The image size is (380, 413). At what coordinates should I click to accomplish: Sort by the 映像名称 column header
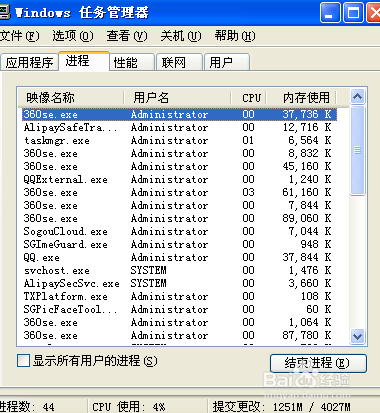[x=71, y=98]
